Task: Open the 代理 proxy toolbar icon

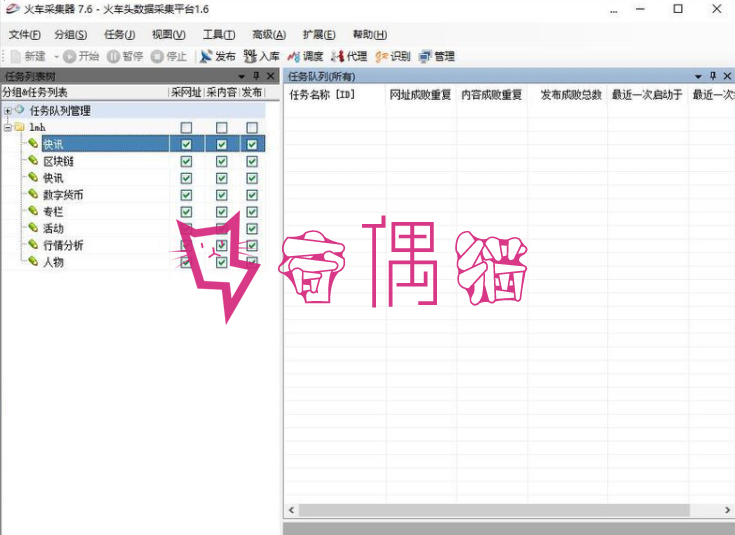Action: pos(338,57)
